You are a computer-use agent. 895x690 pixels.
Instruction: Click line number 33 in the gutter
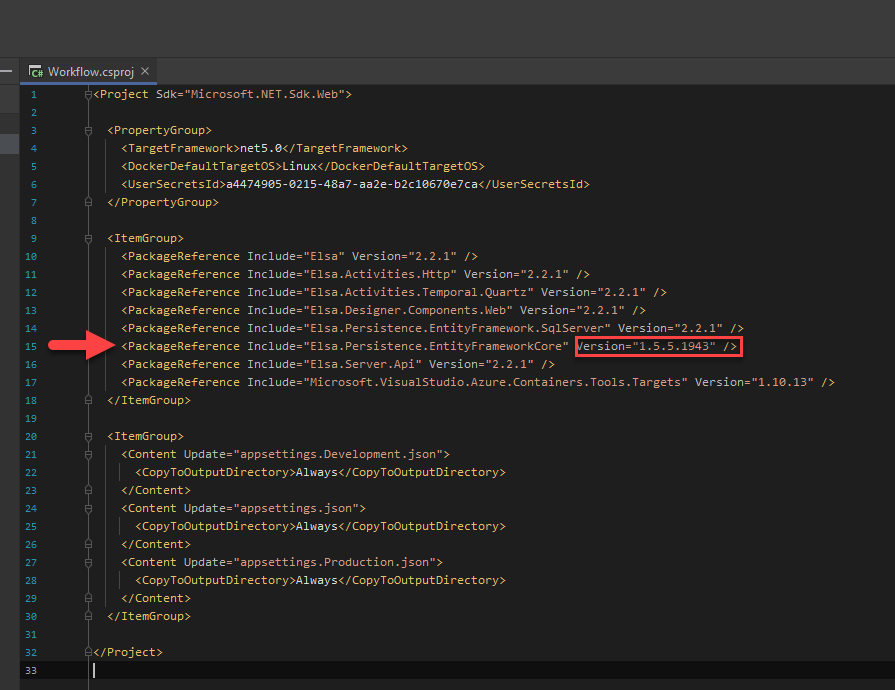click(31, 671)
